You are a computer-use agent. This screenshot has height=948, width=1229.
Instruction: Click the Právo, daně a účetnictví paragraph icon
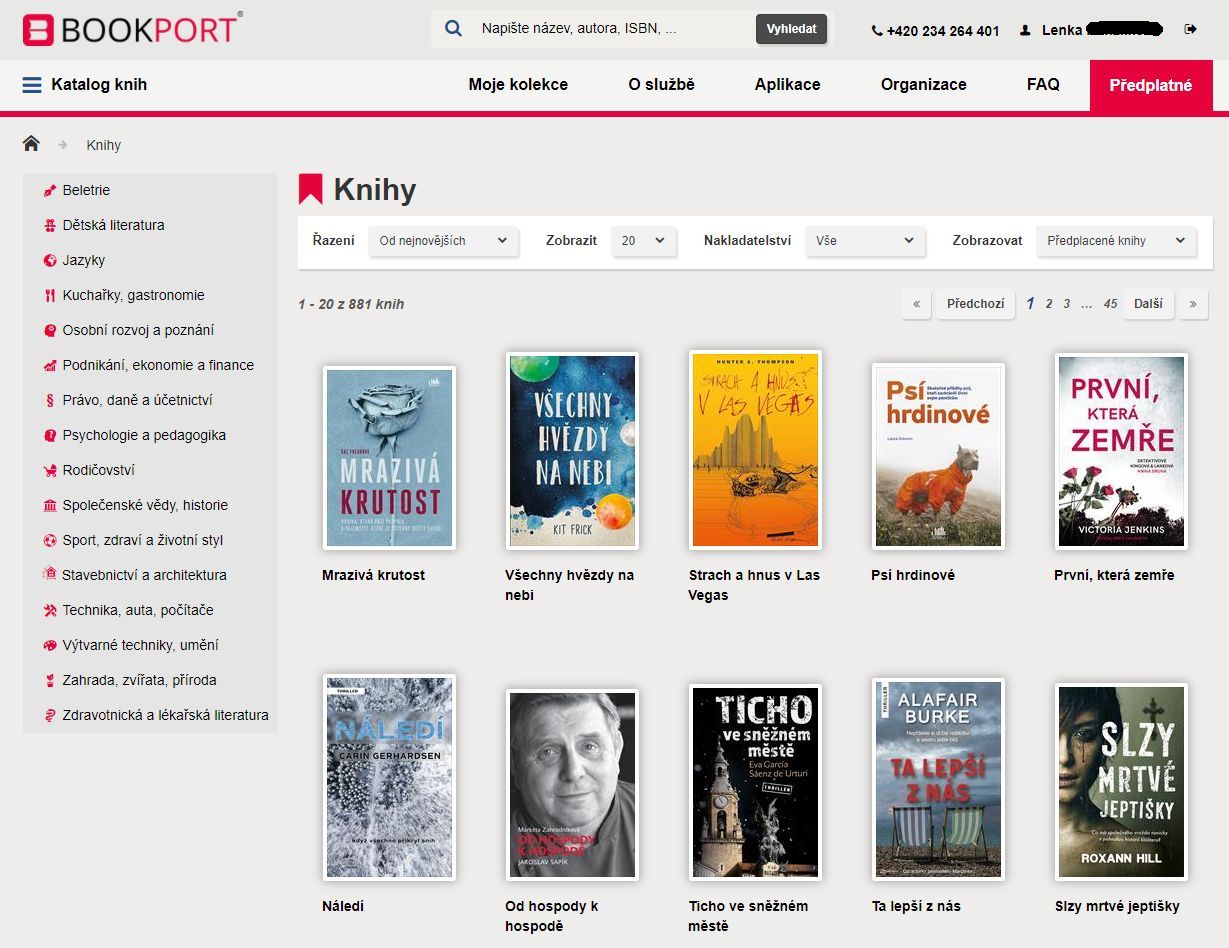[x=50, y=400]
